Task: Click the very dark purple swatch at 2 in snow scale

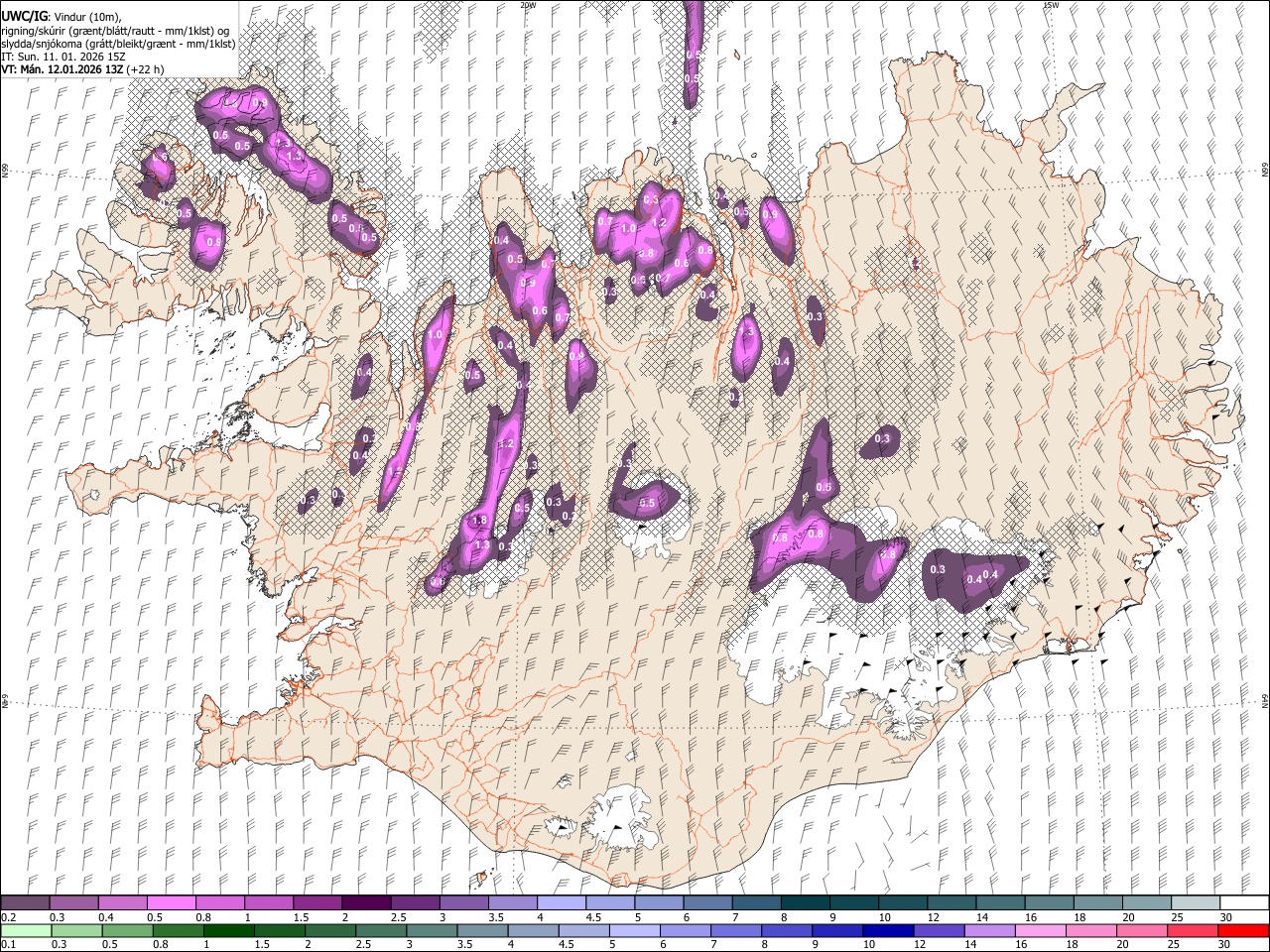Action: pos(366,902)
